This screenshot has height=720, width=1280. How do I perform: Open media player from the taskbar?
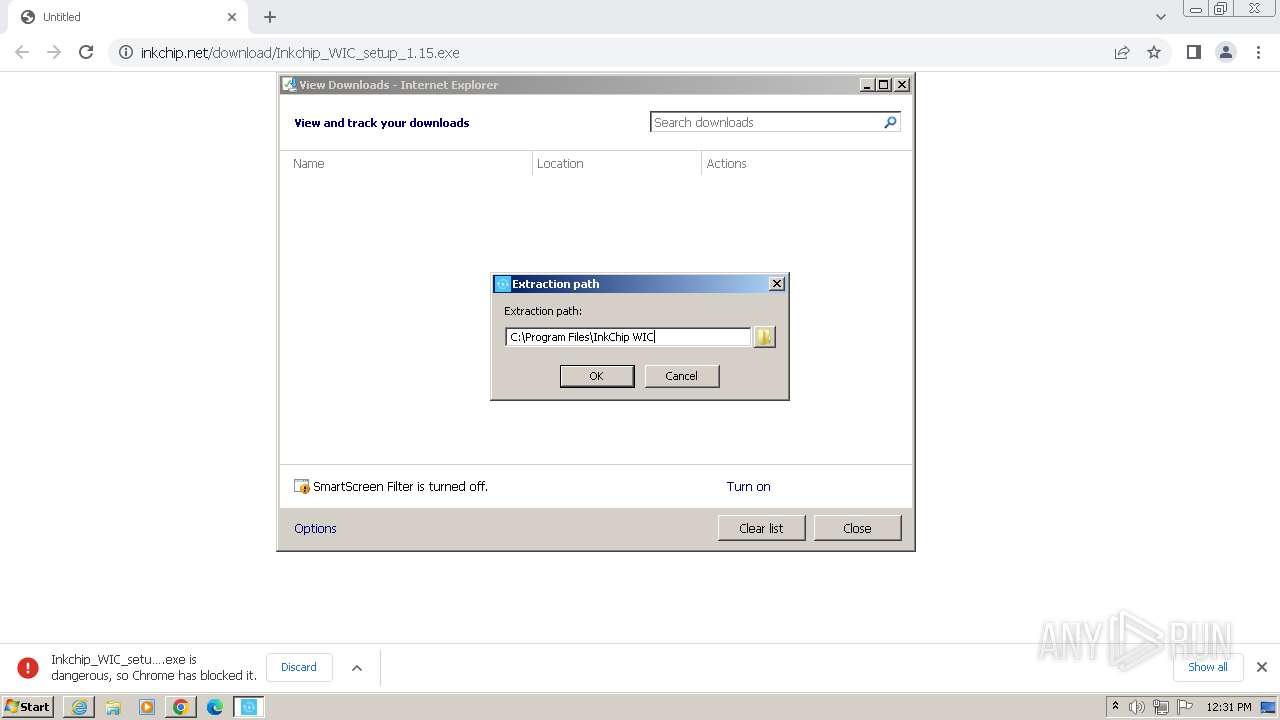coord(147,707)
